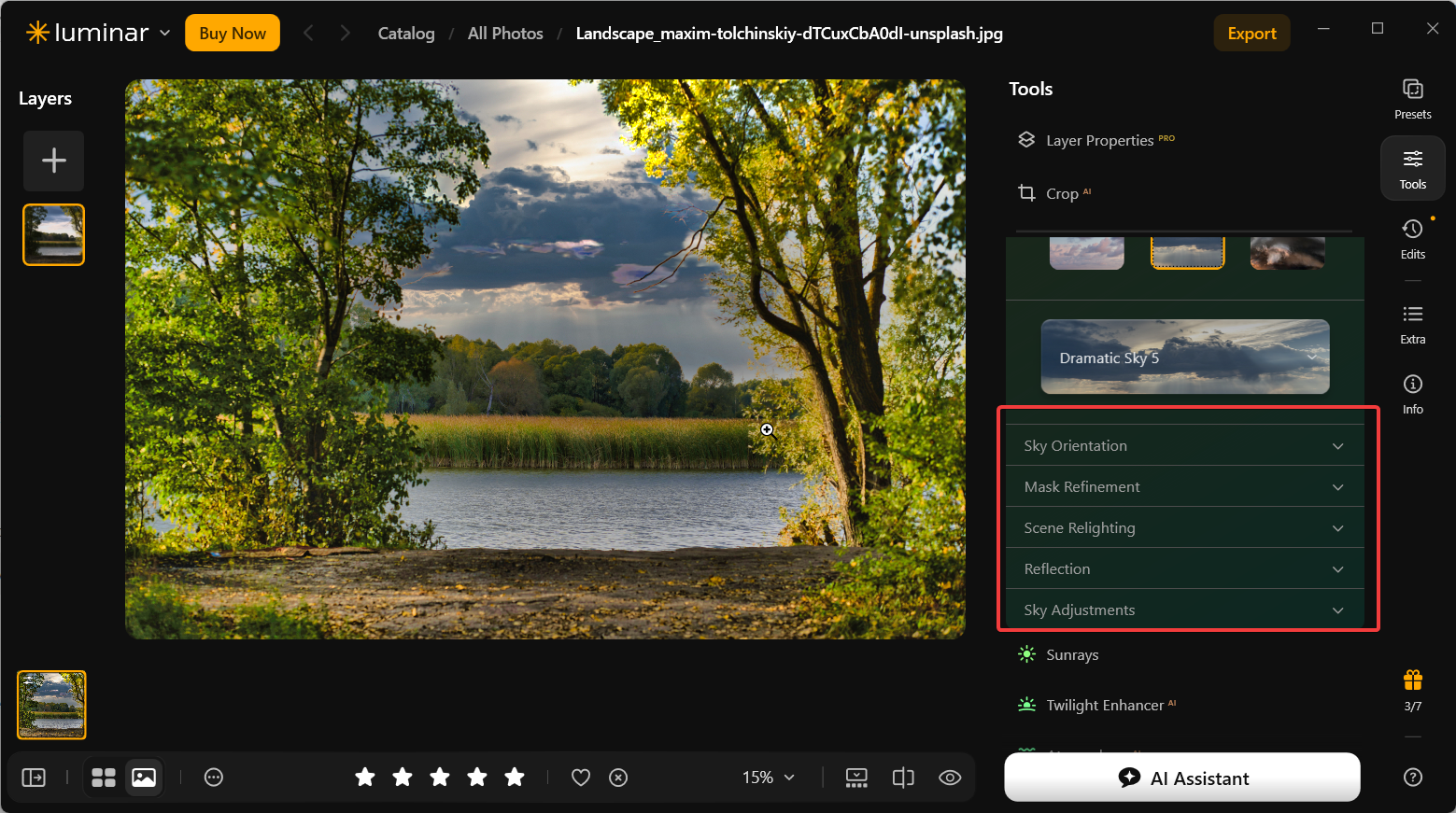Expand the Reflection section
This screenshot has width=1456, height=813.
point(1184,568)
